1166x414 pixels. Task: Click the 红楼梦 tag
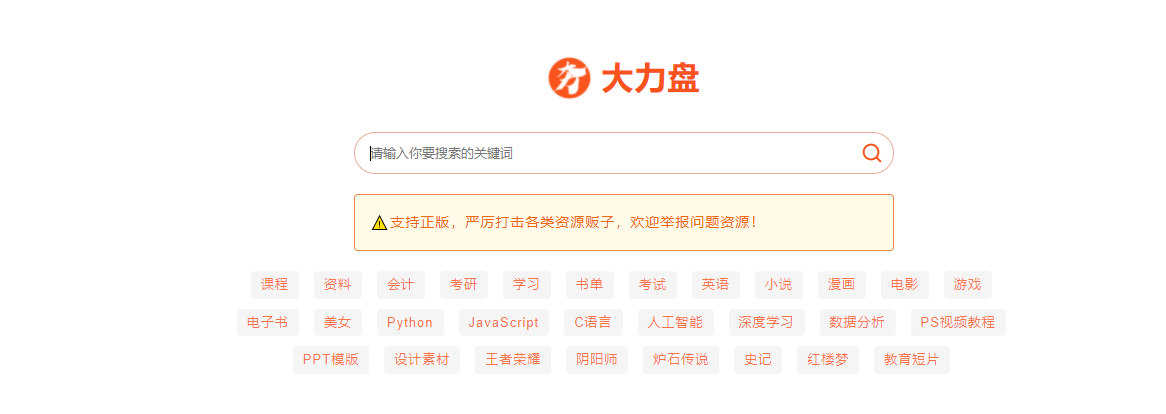pos(827,360)
